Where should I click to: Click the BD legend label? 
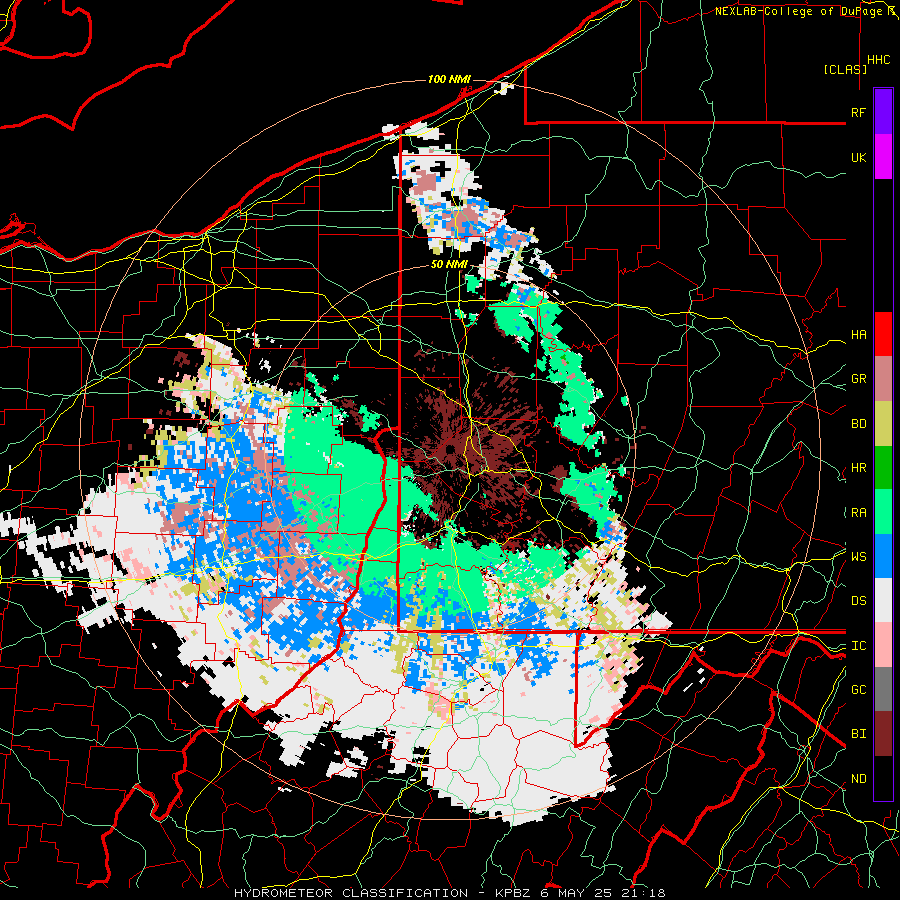coord(858,424)
